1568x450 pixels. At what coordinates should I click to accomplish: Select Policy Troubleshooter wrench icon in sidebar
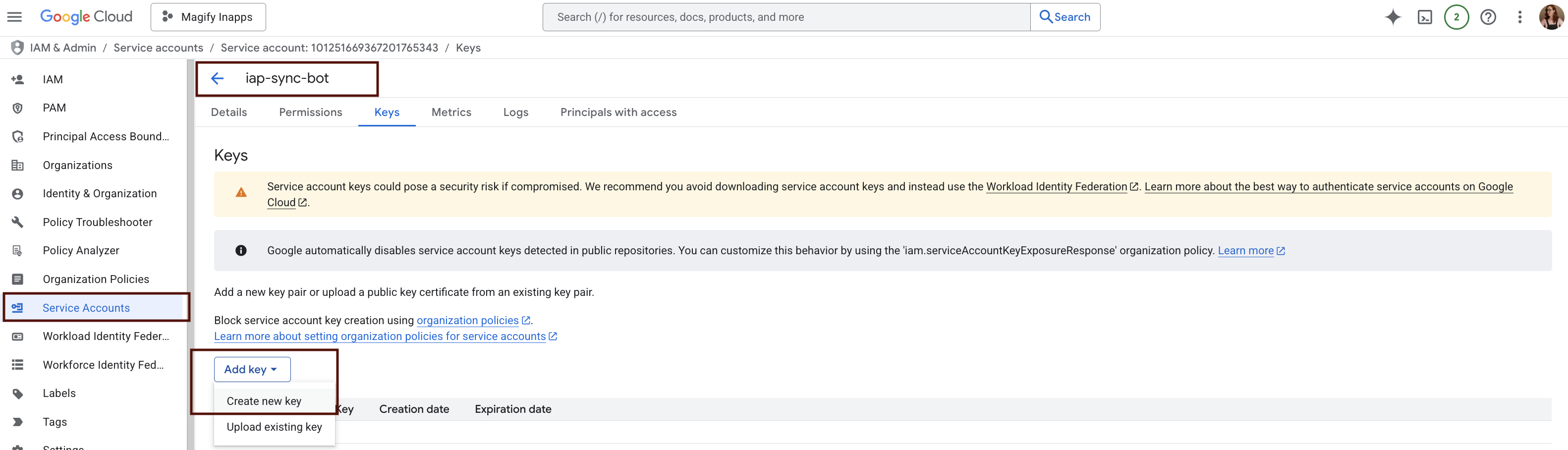pyautogui.click(x=18, y=222)
